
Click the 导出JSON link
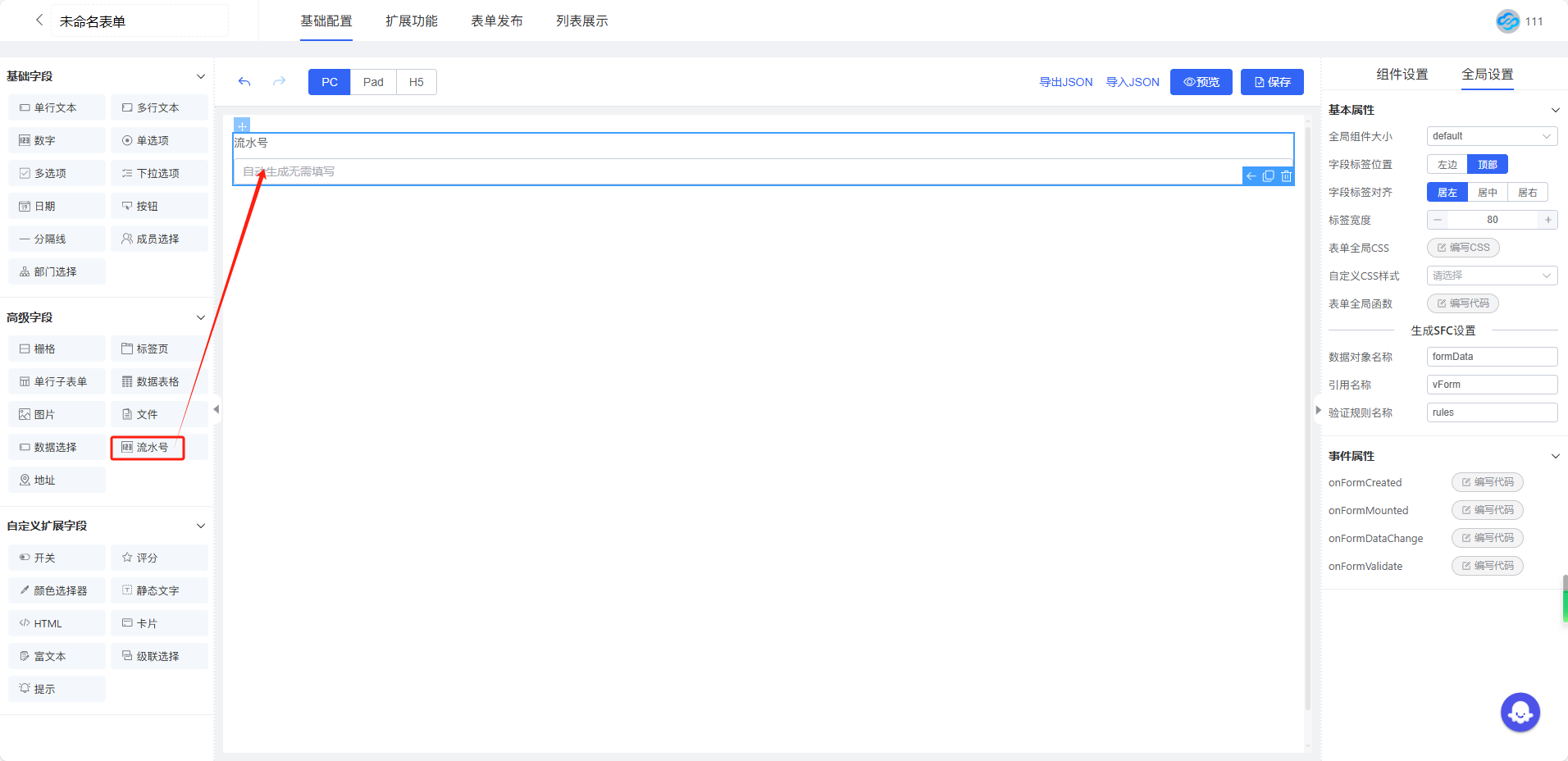point(1065,82)
